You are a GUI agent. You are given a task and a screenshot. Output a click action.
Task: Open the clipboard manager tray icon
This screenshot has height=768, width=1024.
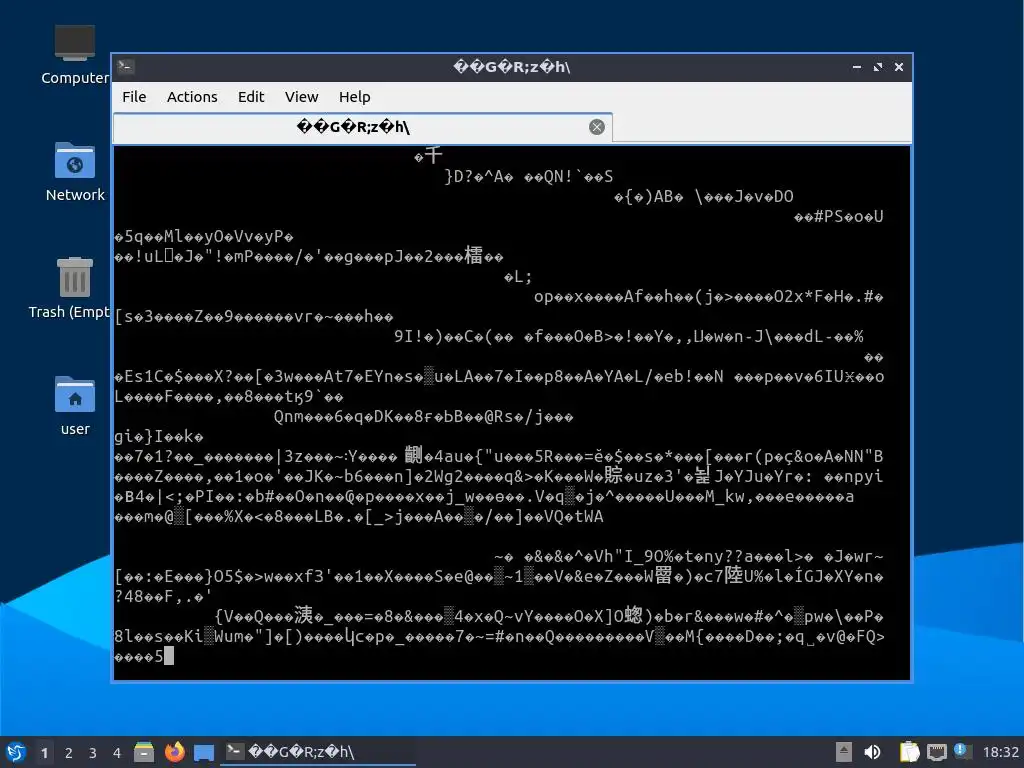click(x=909, y=752)
